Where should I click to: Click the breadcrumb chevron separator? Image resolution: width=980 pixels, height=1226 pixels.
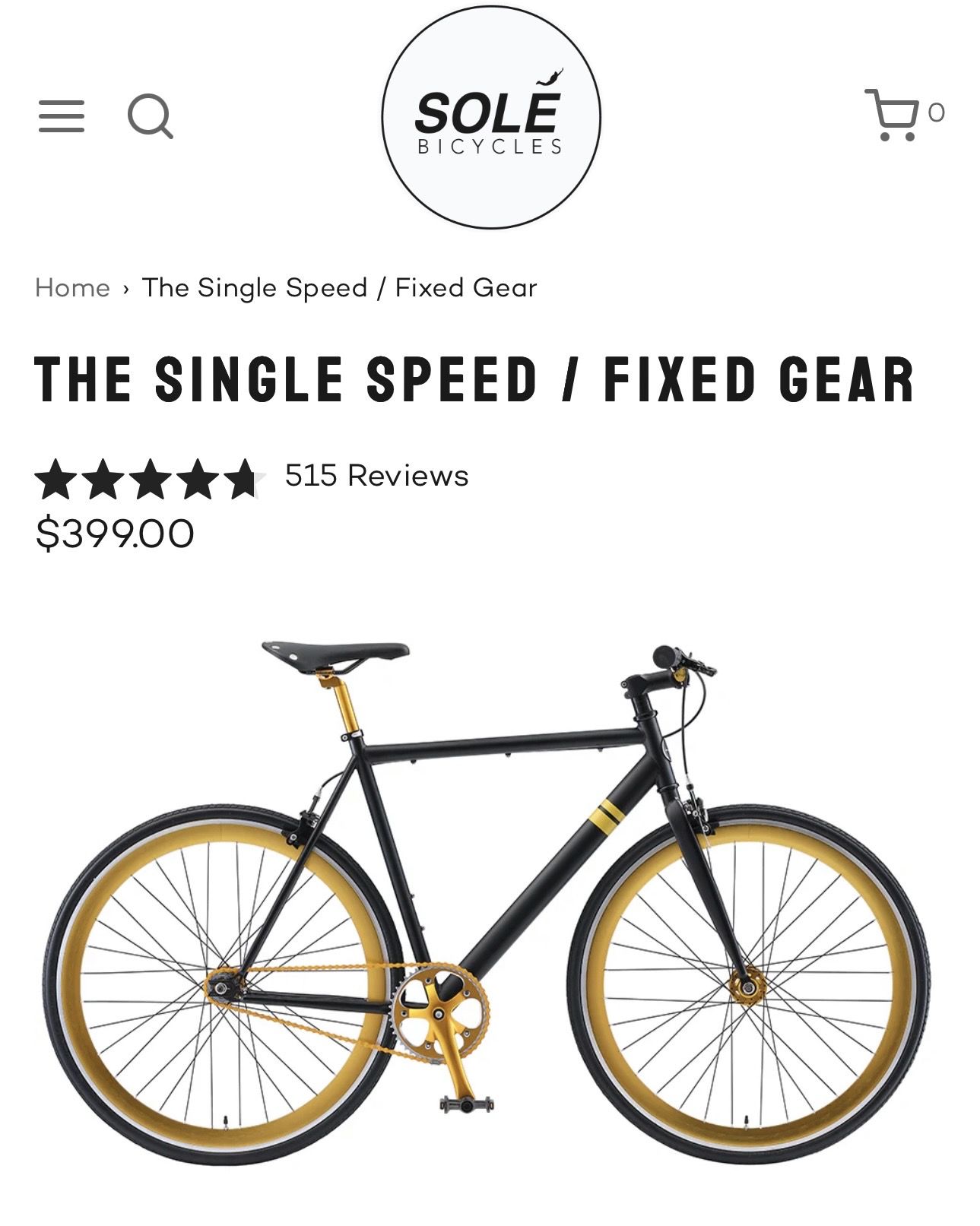(x=125, y=288)
